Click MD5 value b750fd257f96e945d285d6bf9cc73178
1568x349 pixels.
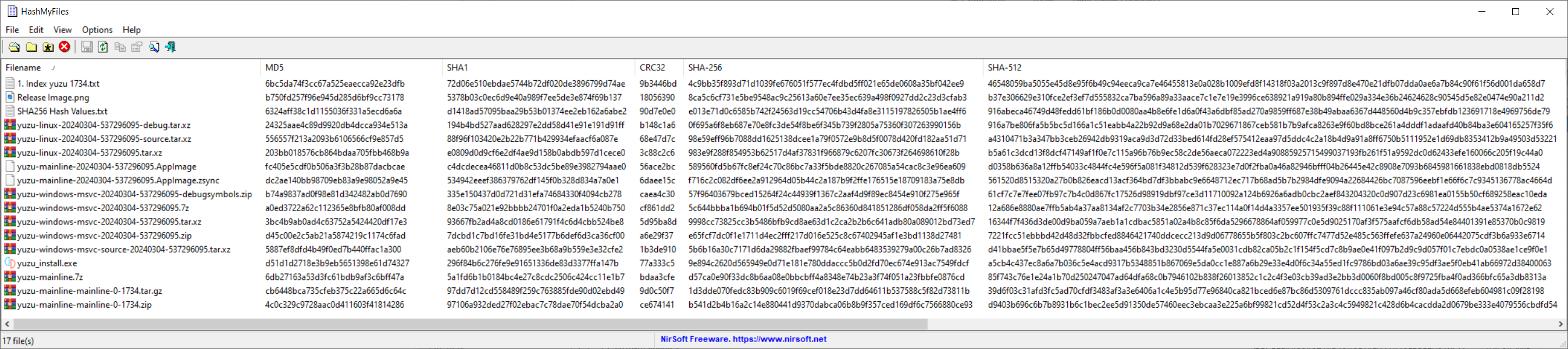click(x=334, y=97)
